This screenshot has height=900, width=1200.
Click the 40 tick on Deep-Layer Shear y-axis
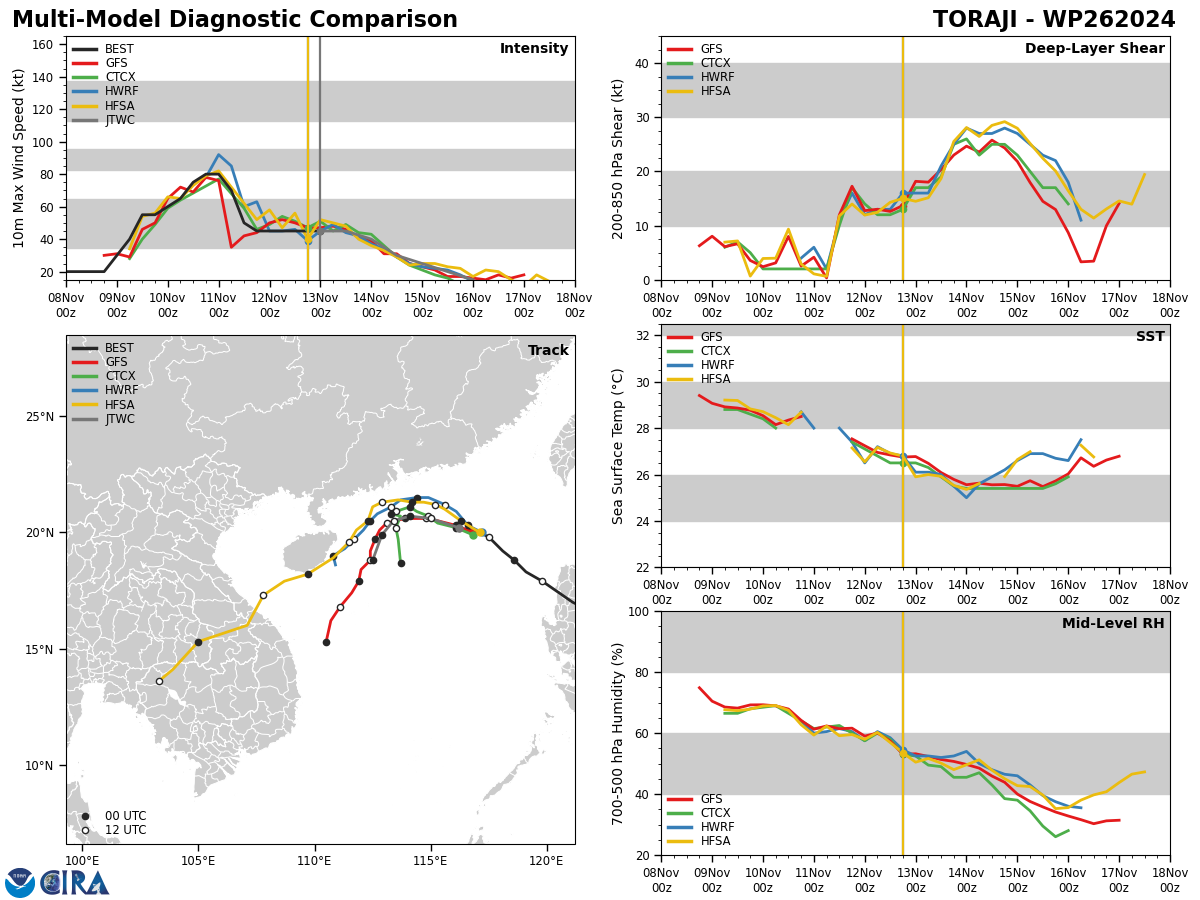[x=640, y=63]
